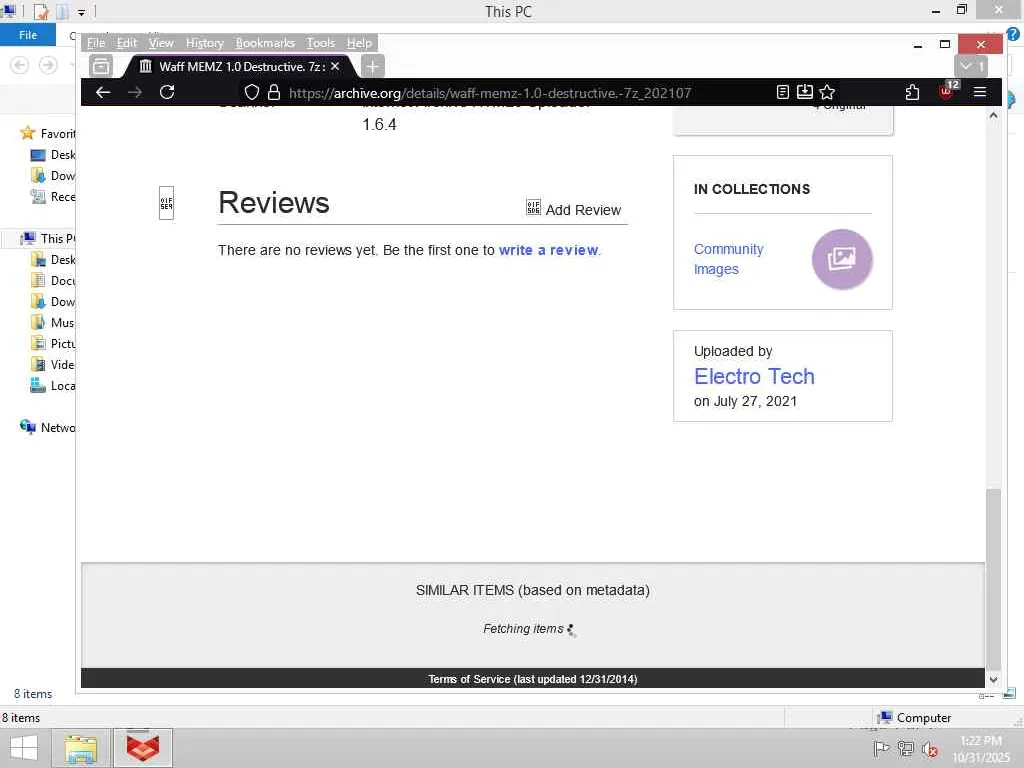The width and height of the screenshot is (1024, 768).
Task: Open Quick Access Toolbar customize dropdown
Action: tap(81, 12)
